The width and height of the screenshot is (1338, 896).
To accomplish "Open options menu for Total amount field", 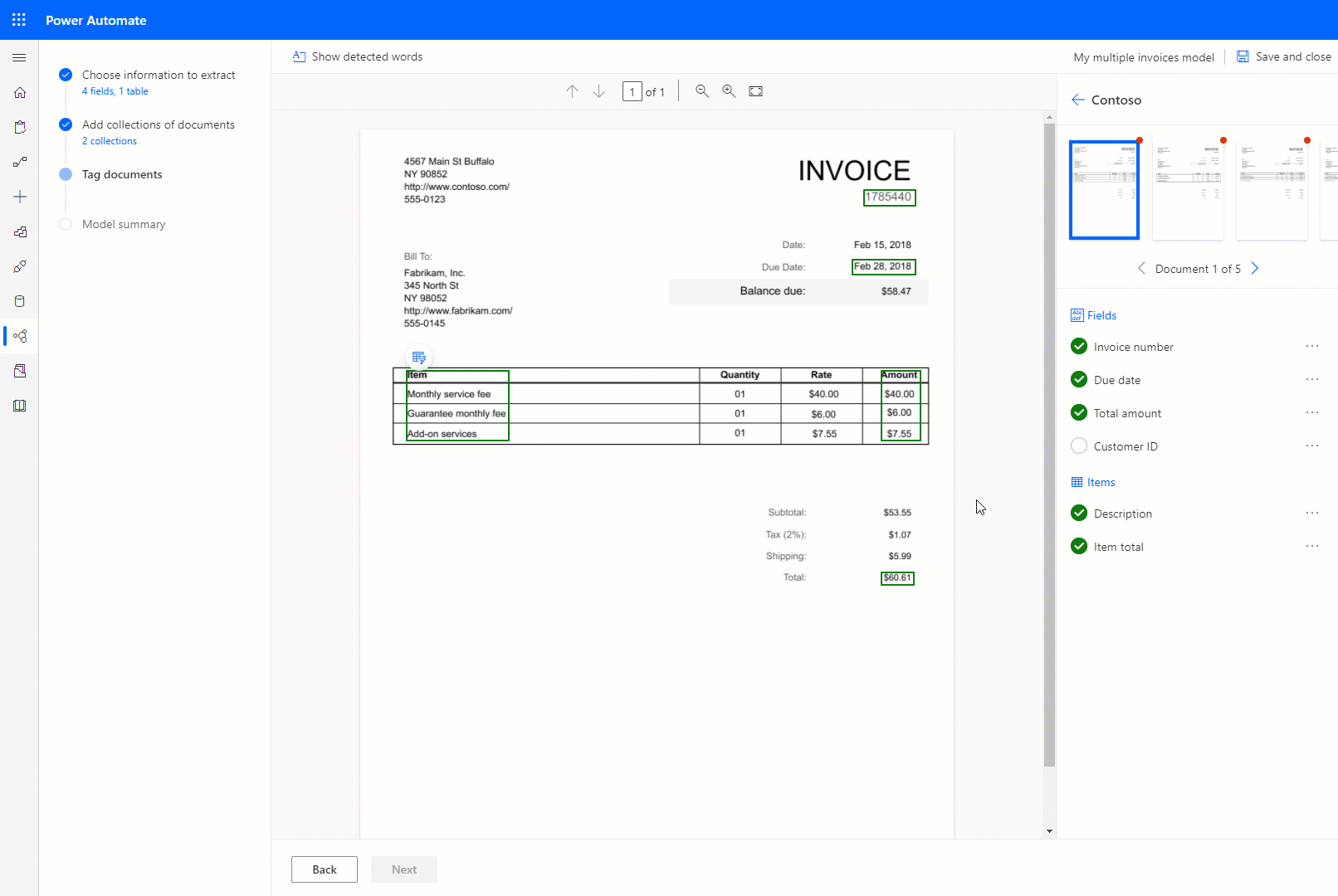I will point(1311,412).
